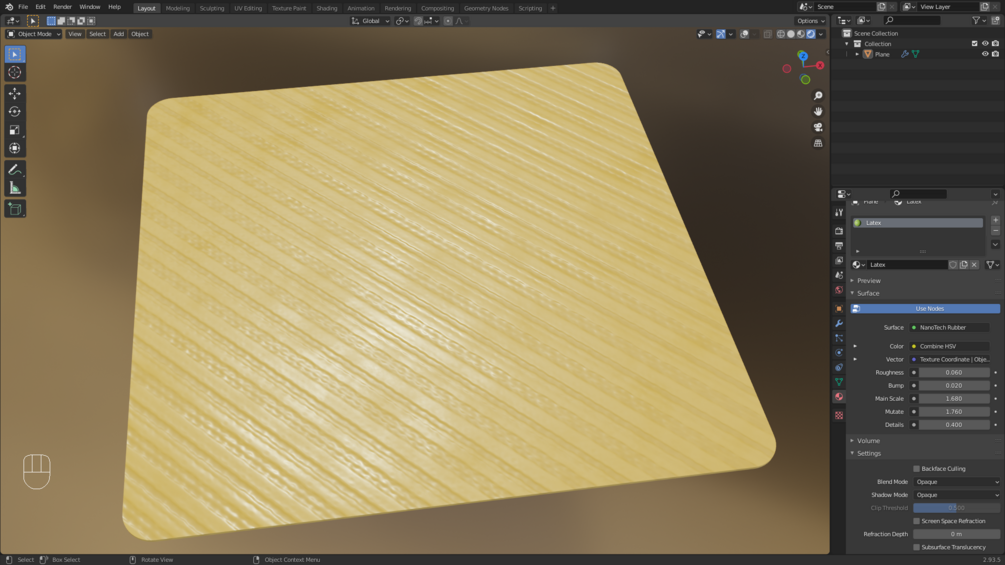The height and width of the screenshot is (565, 1005).
Task: Choose the Scale tool
Action: pos(15,130)
